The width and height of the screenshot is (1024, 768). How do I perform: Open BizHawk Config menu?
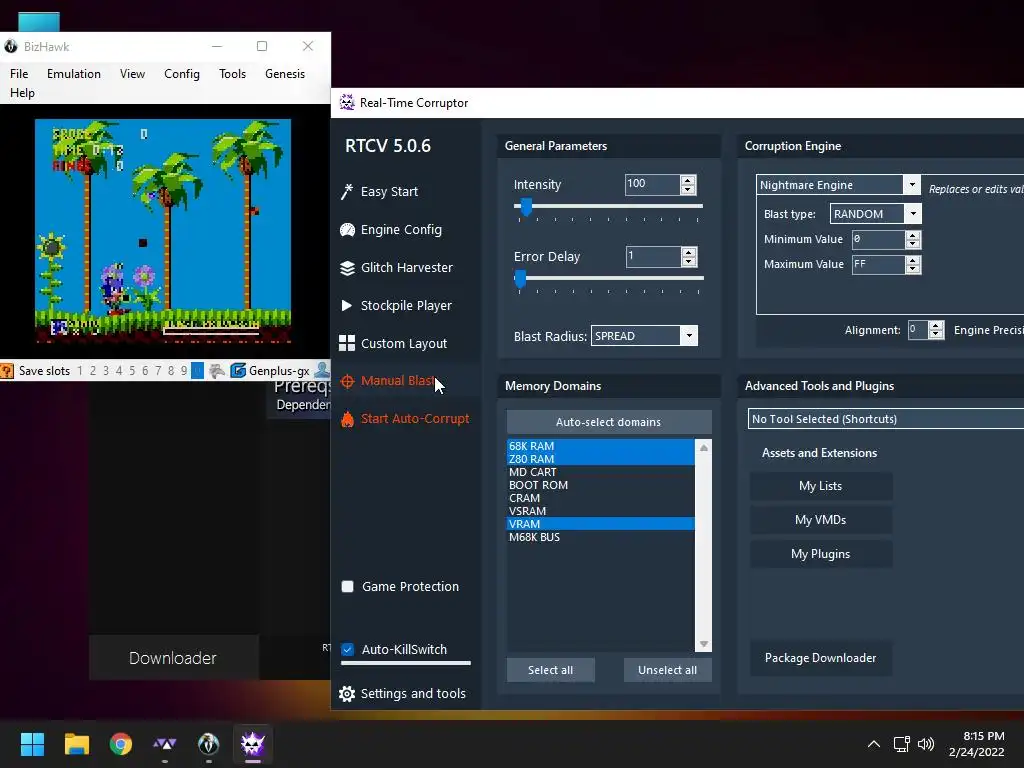click(x=182, y=74)
